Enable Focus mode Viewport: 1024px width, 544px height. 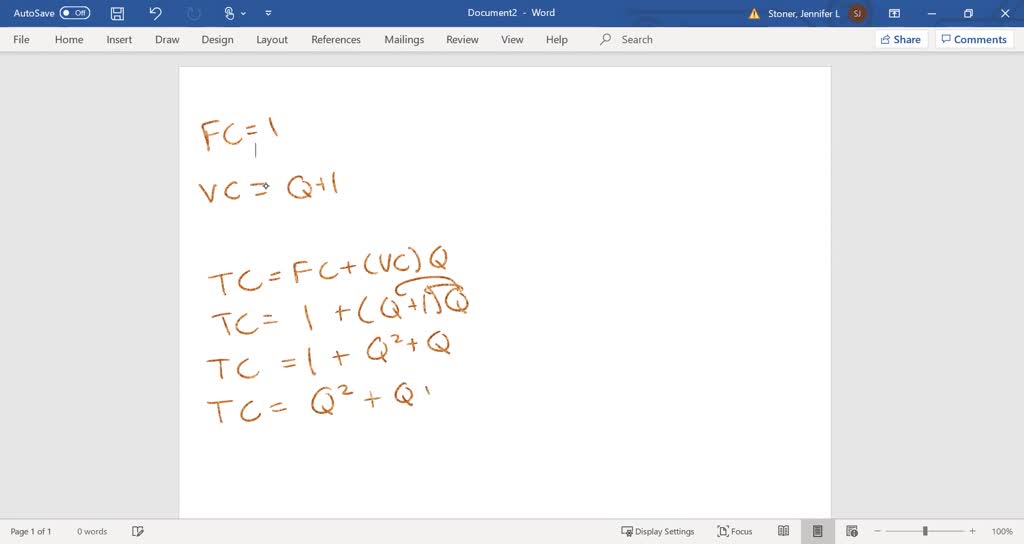(735, 532)
